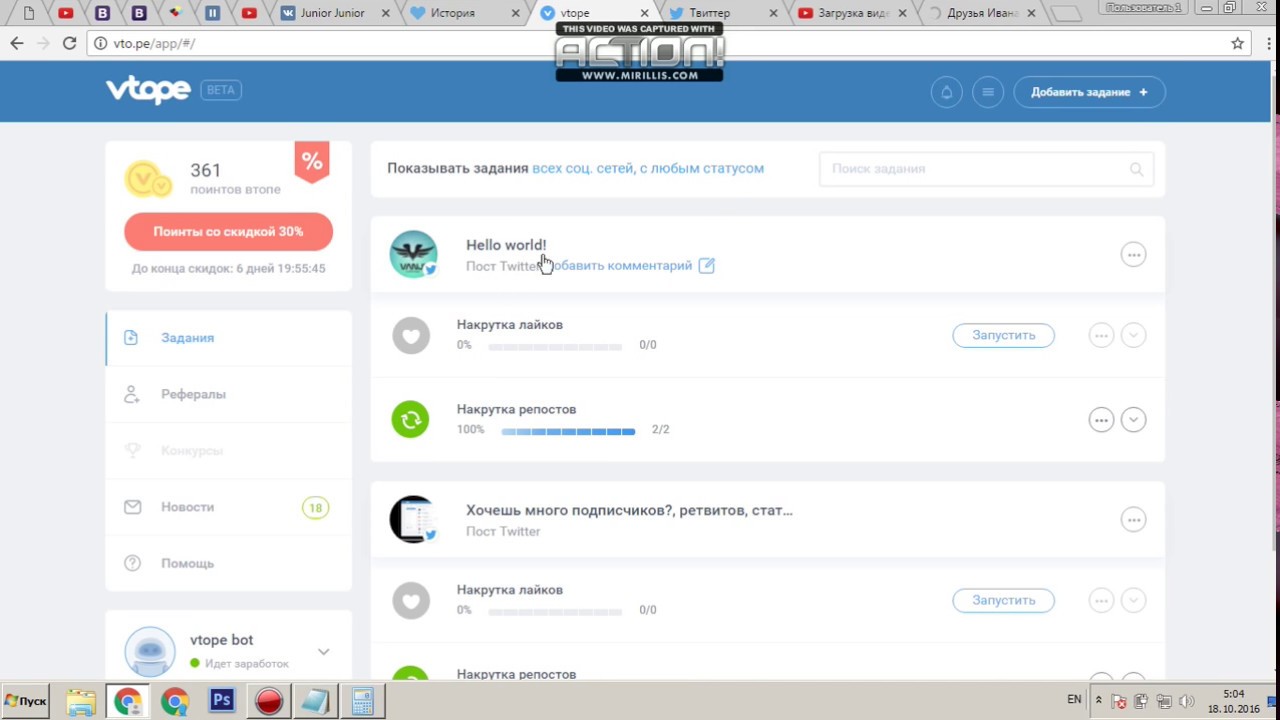Viewport: 1280px width, 720px height.
Task: Click the volume speaker tray icon
Action: 1187,701
